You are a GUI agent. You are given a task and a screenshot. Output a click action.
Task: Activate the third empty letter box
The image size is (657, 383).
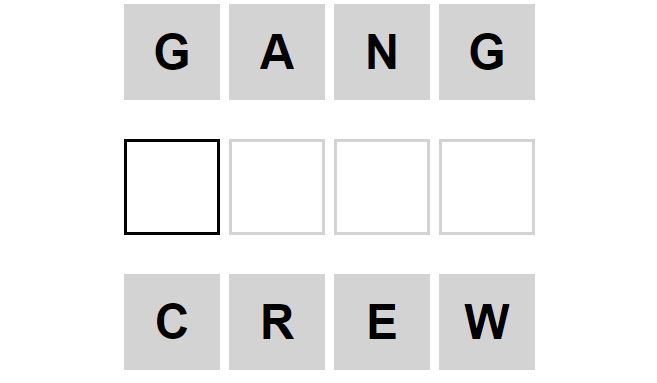(x=382, y=187)
